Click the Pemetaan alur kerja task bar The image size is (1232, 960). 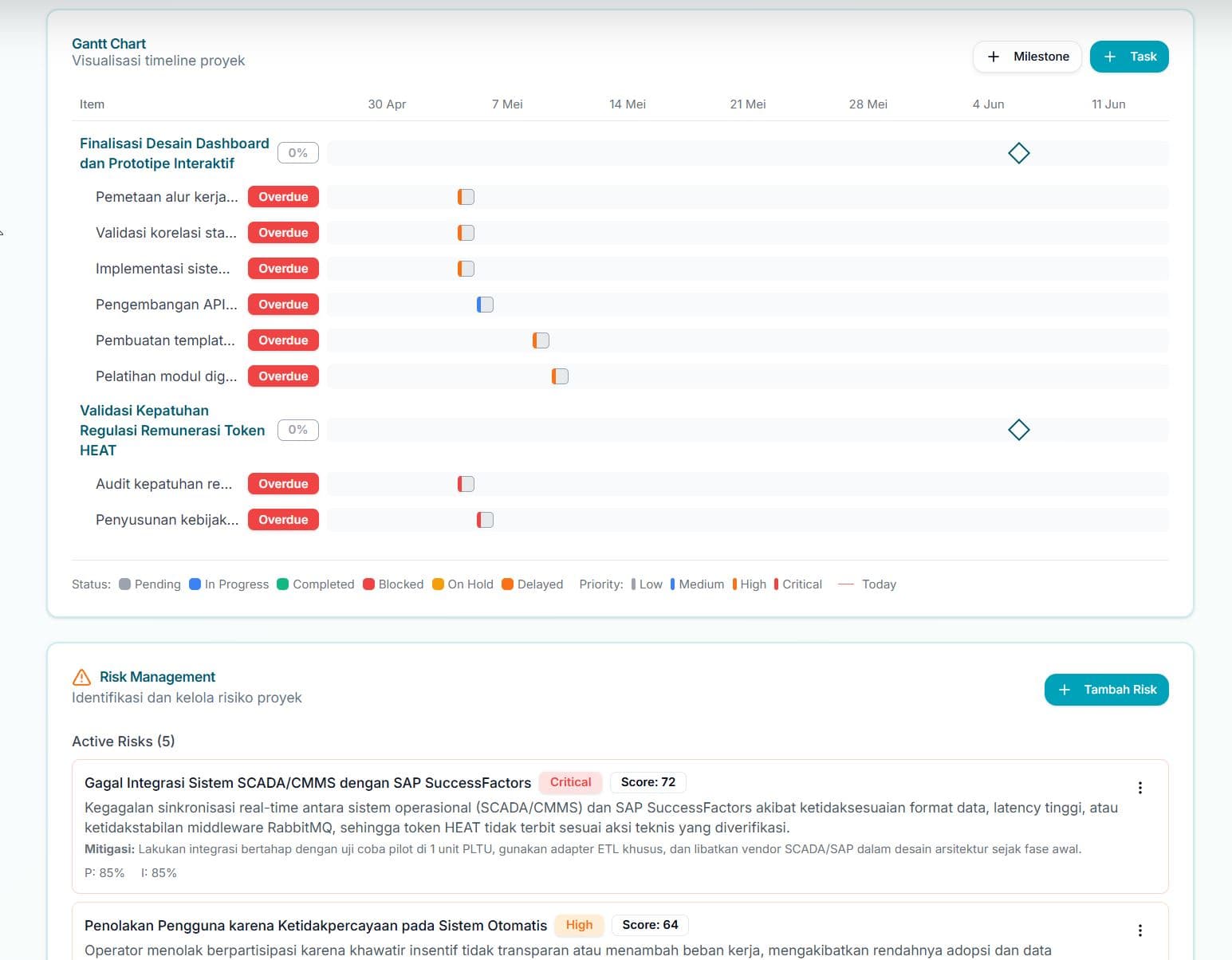(466, 197)
